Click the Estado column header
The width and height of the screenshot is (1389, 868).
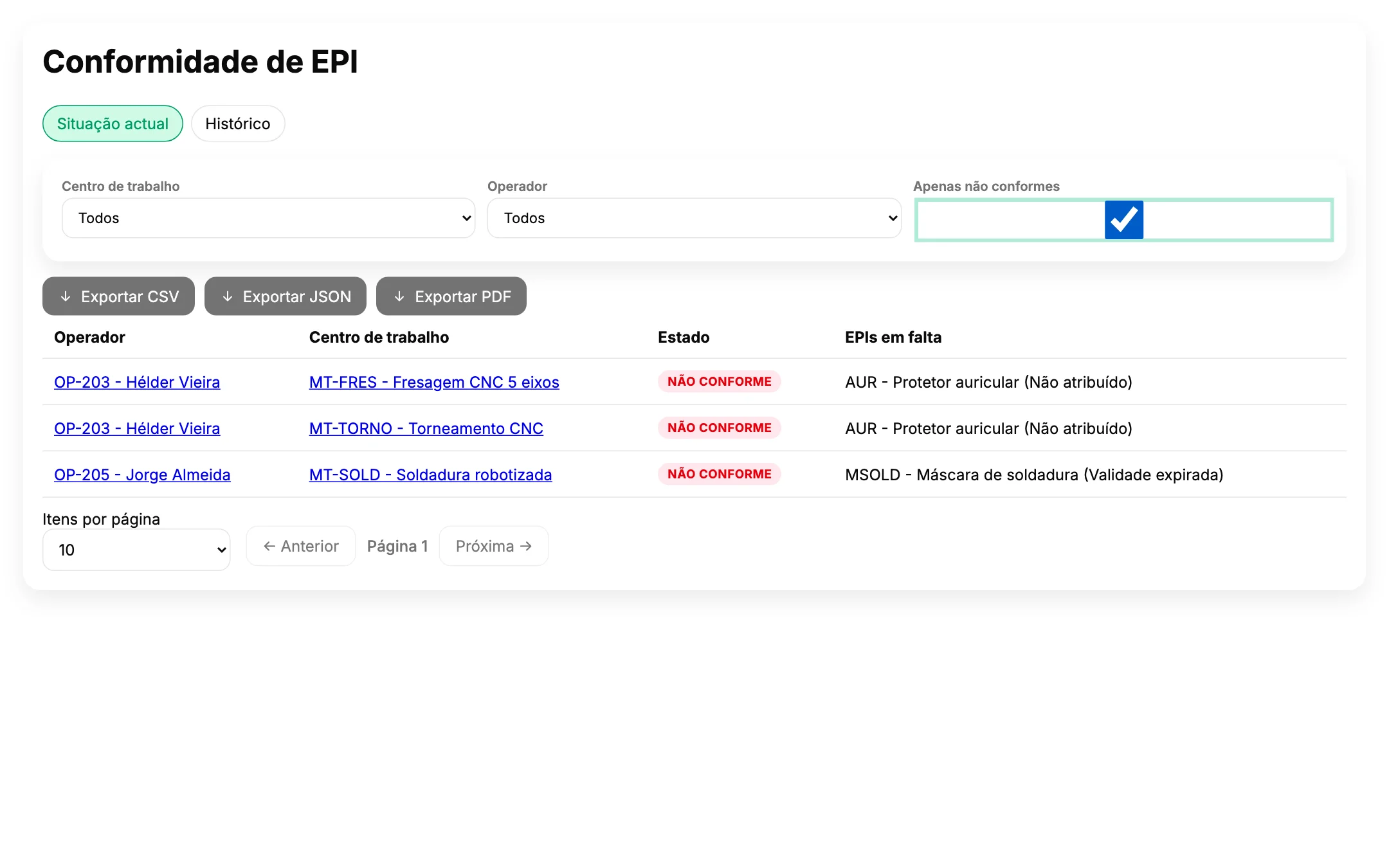click(x=684, y=337)
